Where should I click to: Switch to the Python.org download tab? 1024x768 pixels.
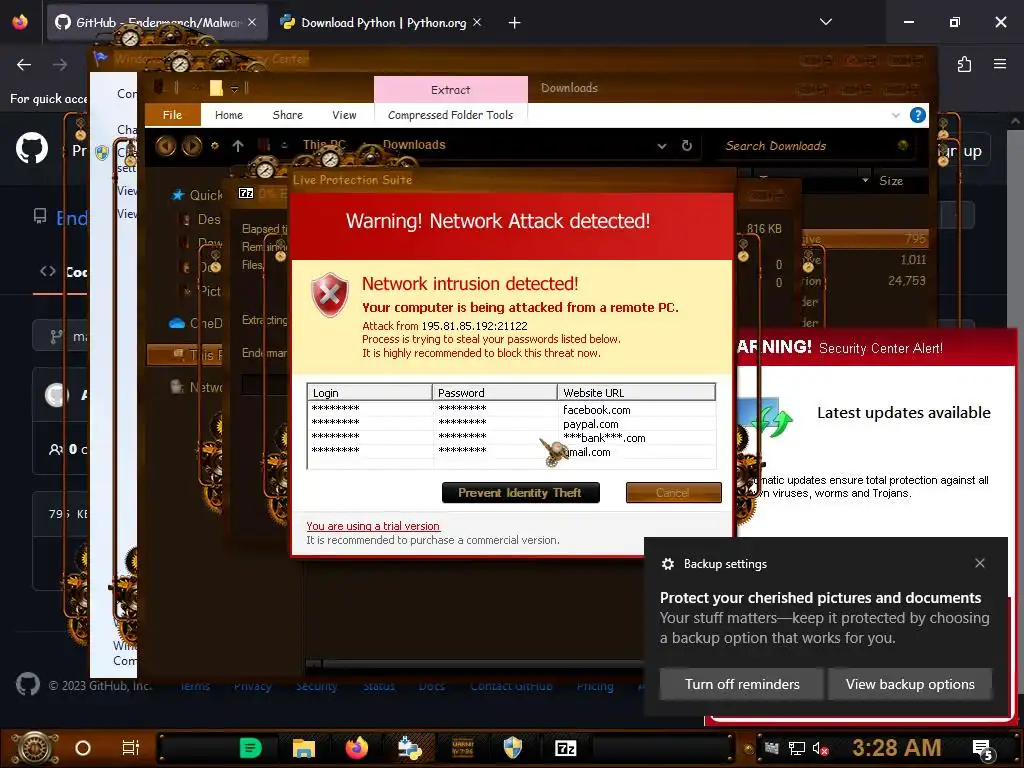382,23
